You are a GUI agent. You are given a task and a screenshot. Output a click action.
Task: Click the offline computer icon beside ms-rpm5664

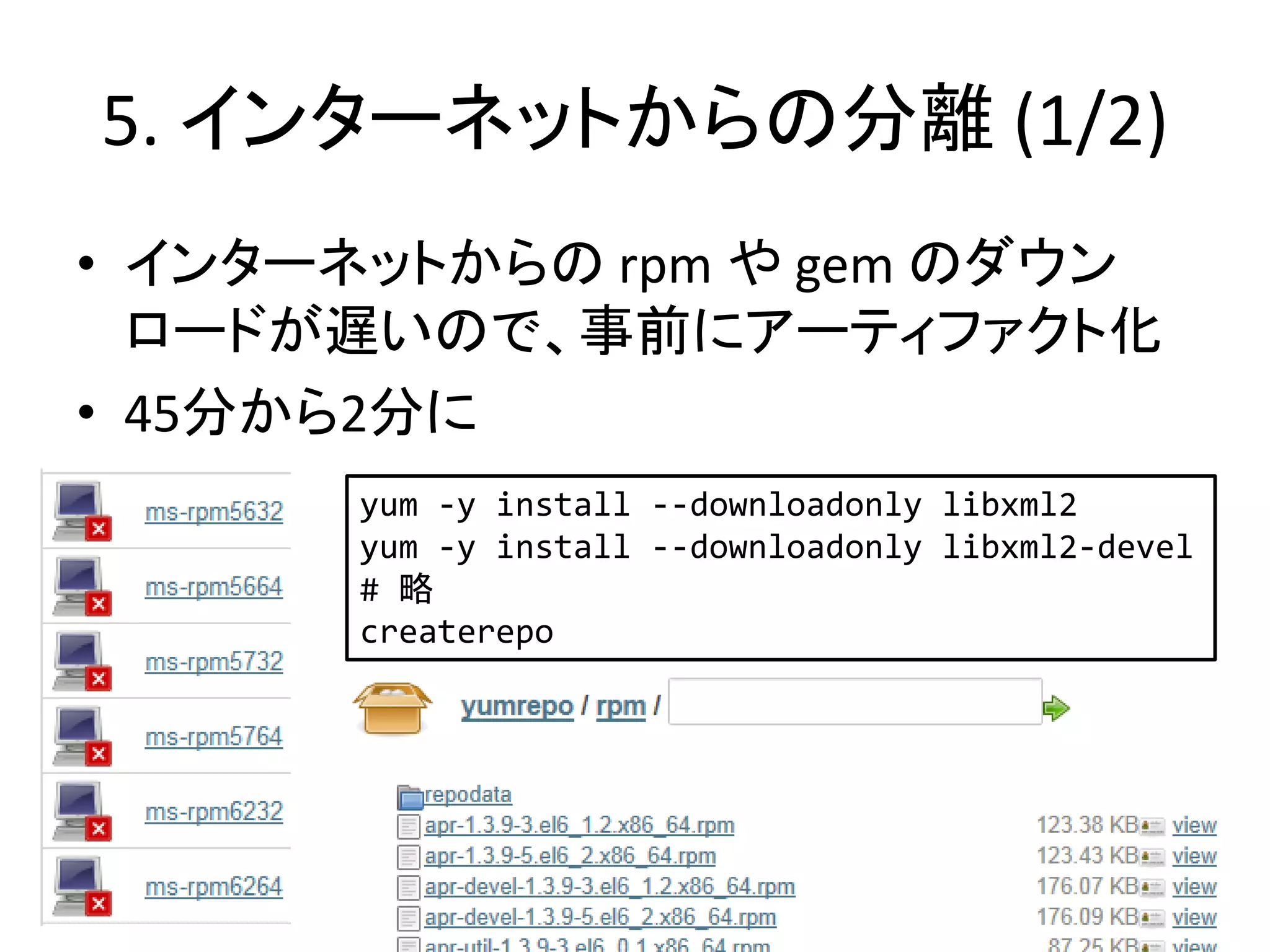(82, 586)
